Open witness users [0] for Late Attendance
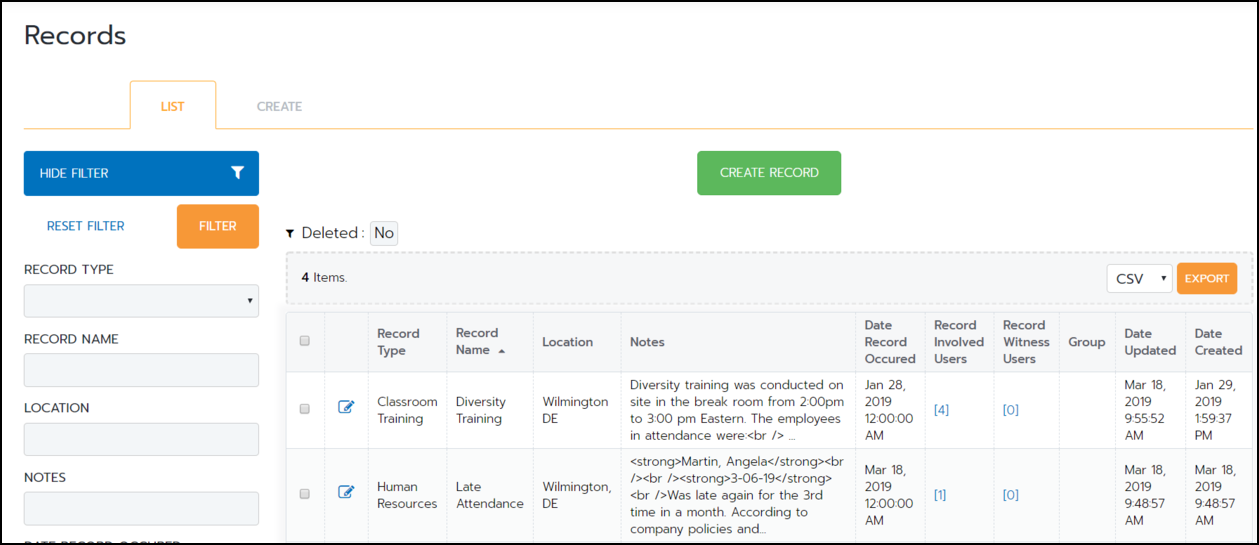The height and width of the screenshot is (545, 1259). click(x=1011, y=495)
